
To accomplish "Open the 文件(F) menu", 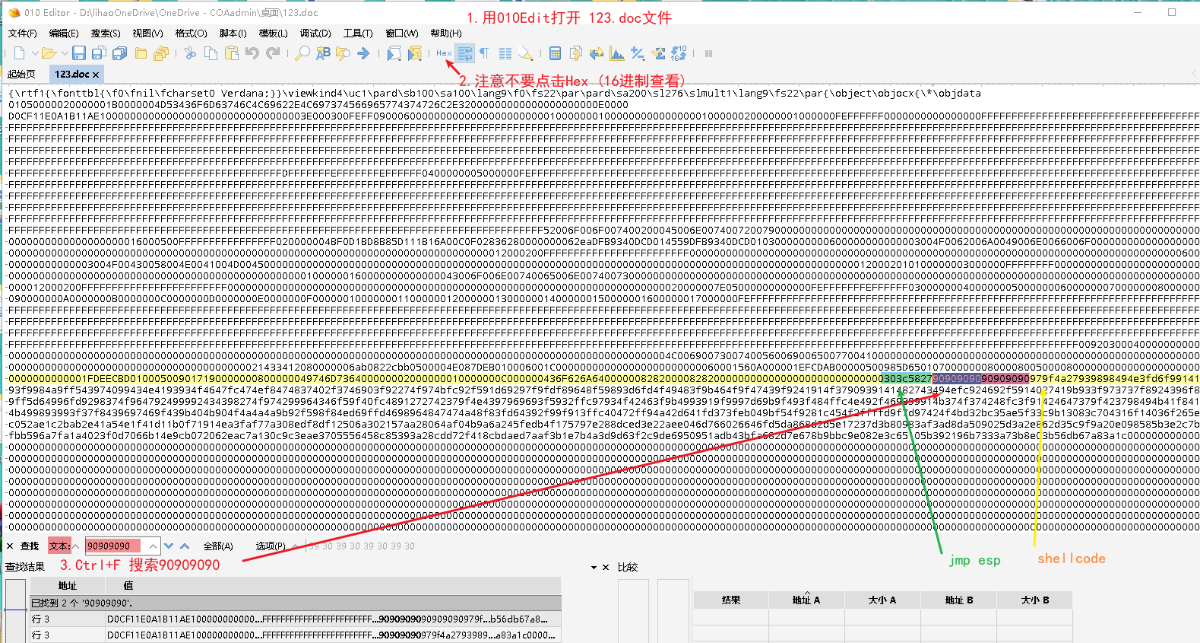I will click(22, 33).
